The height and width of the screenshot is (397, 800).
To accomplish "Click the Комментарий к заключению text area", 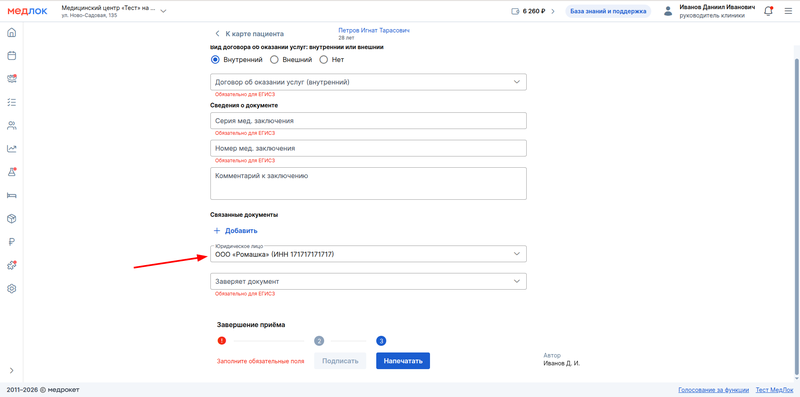I will coord(368,184).
